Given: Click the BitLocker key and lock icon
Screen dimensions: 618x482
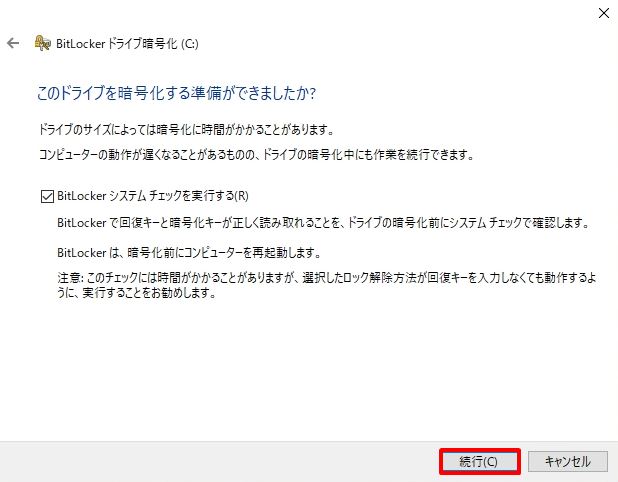Looking at the screenshot, I should 43,43.
